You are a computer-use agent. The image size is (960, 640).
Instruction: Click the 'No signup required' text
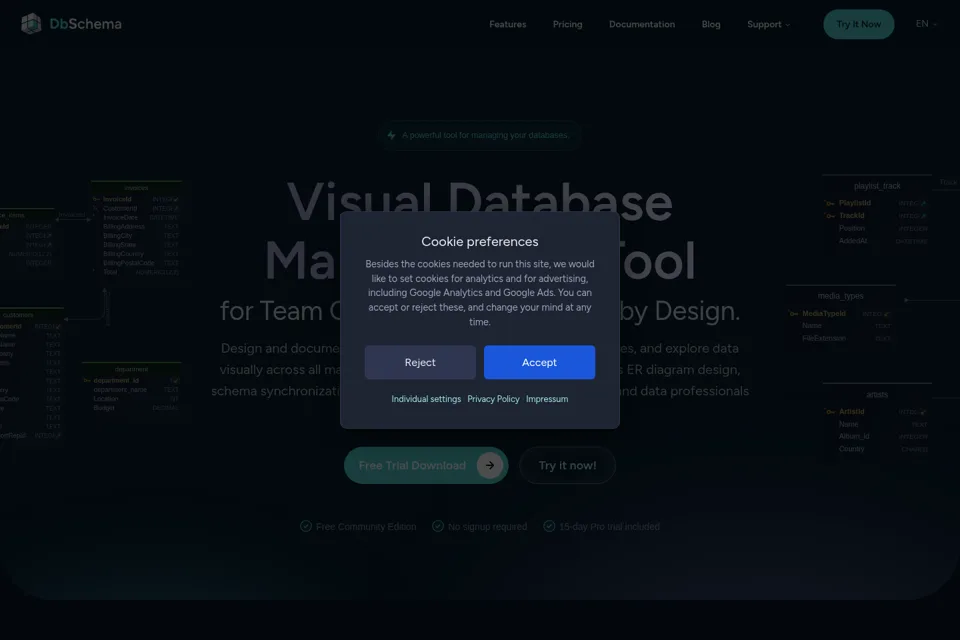coord(487,527)
